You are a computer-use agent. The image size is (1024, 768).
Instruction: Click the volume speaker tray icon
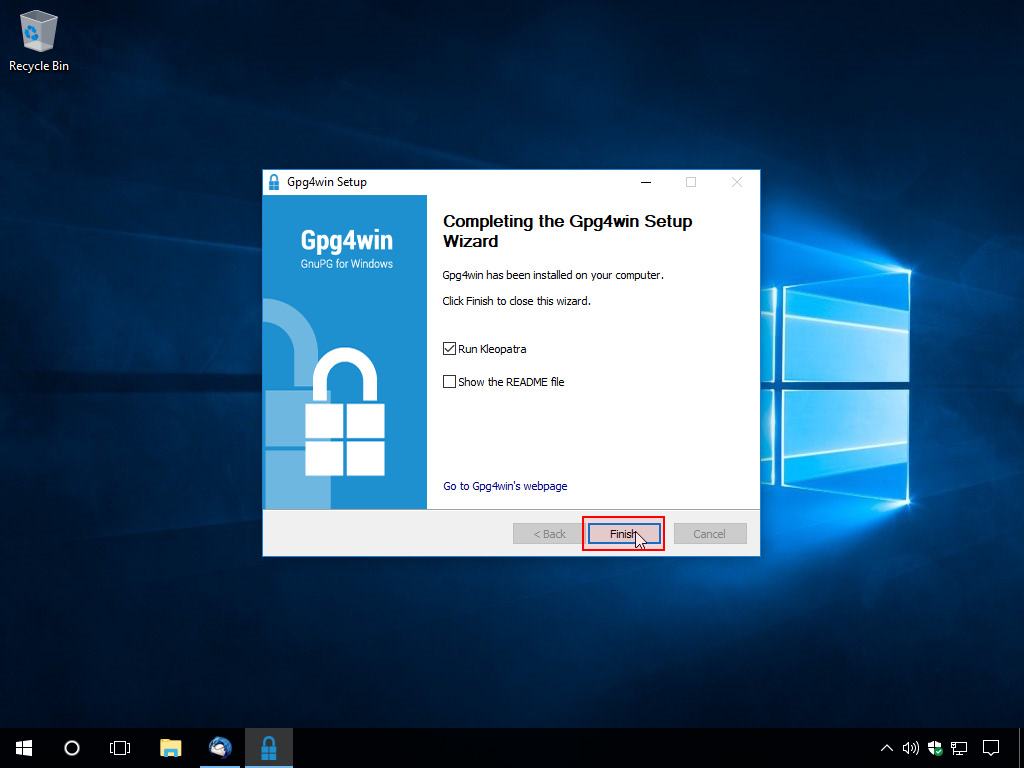(910, 747)
